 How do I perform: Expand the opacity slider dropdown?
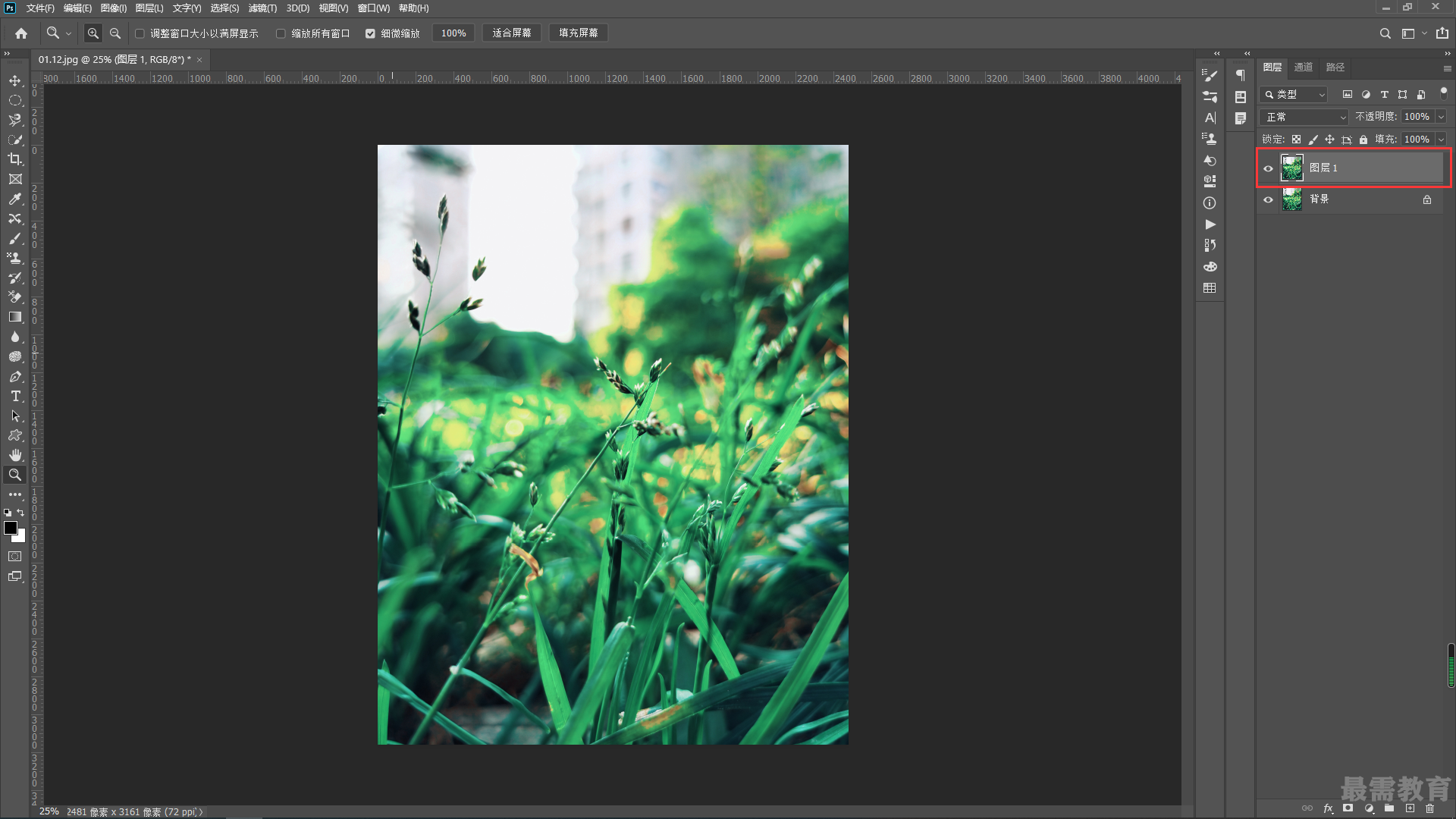point(1441,117)
